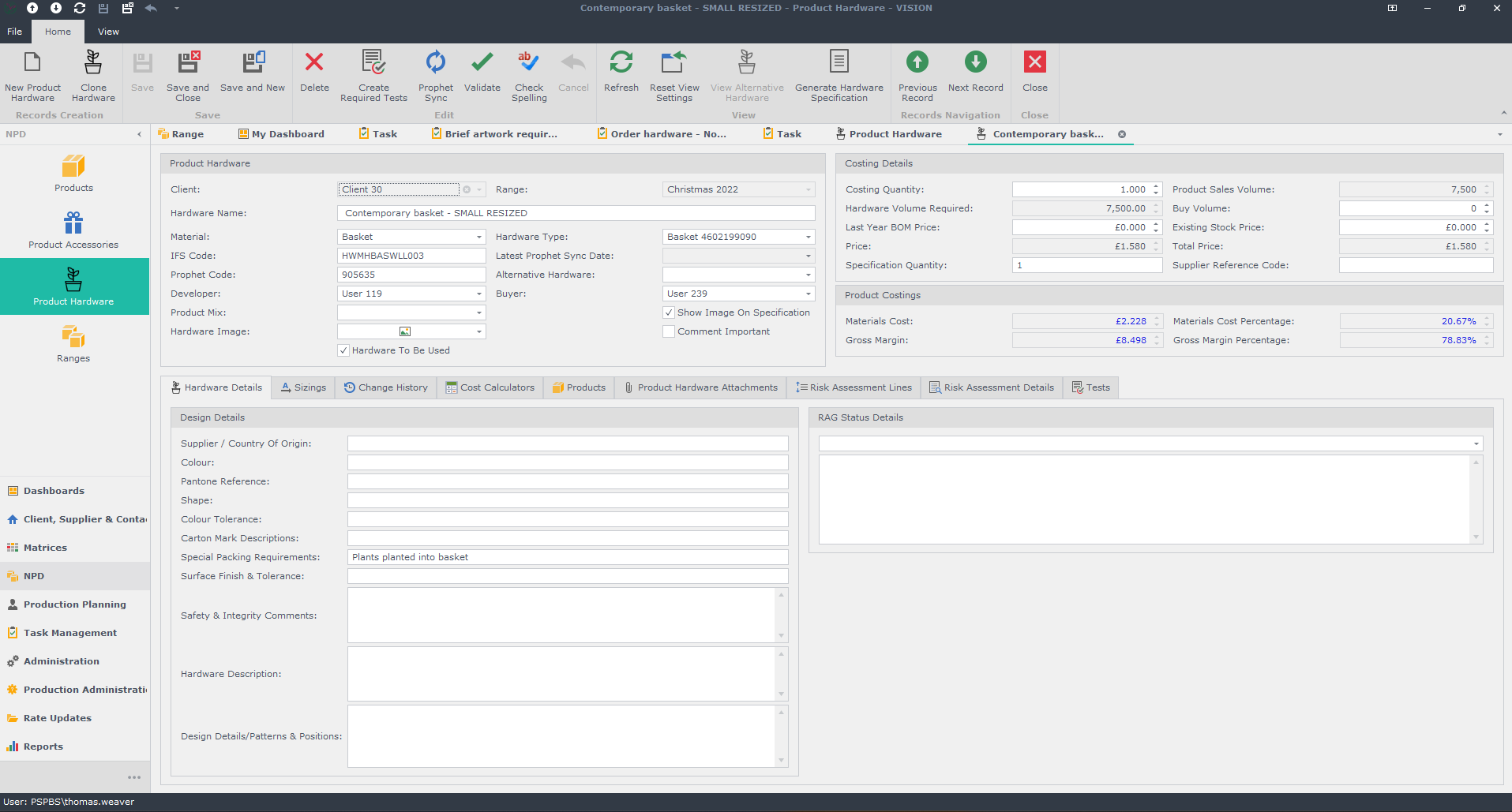Screen dimensions: 1512x812
Task: Toggle Hardware To Be Used checkbox
Action: tap(343, 350)
